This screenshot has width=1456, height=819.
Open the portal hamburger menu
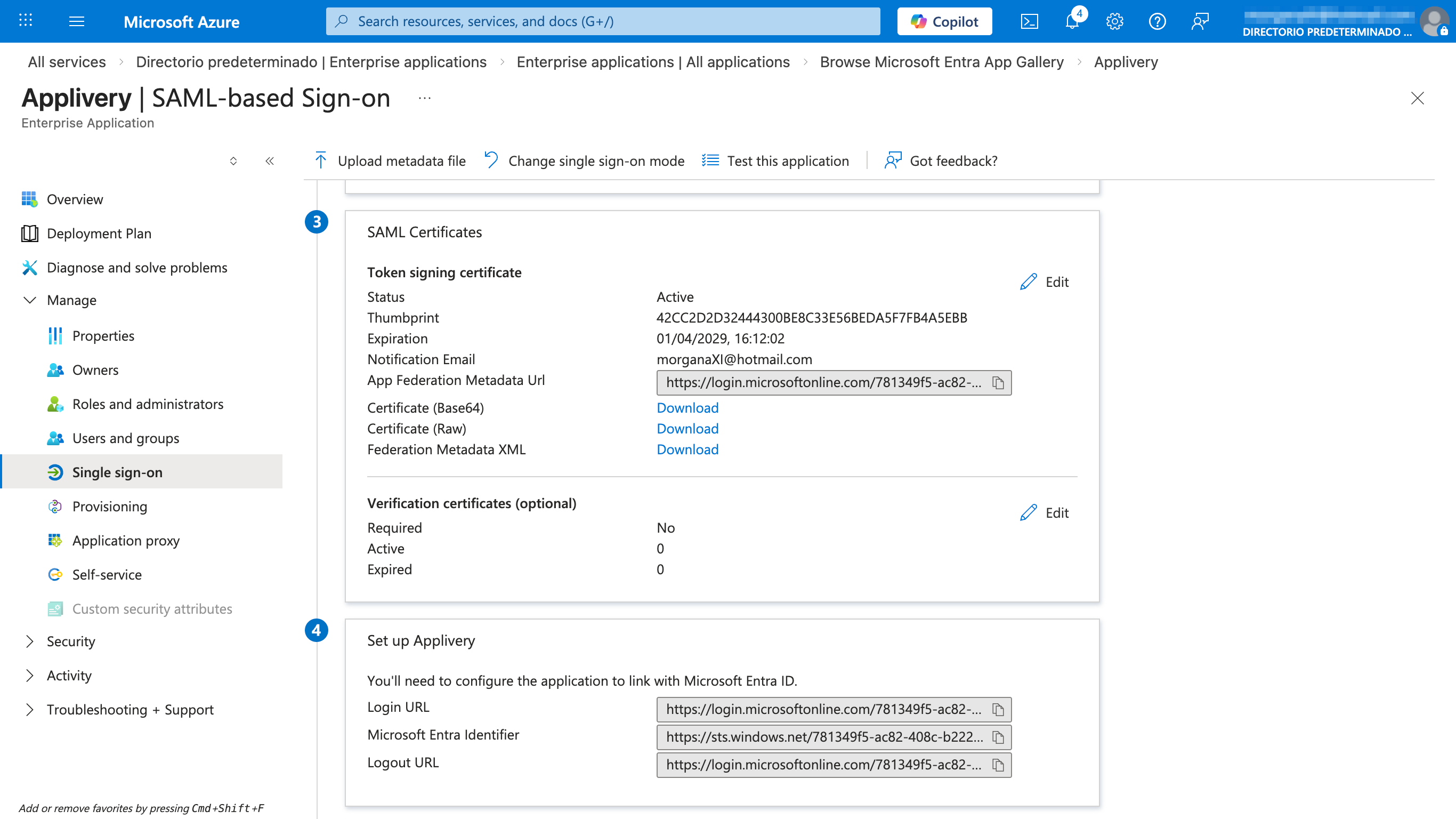click(x=76, y=21)
